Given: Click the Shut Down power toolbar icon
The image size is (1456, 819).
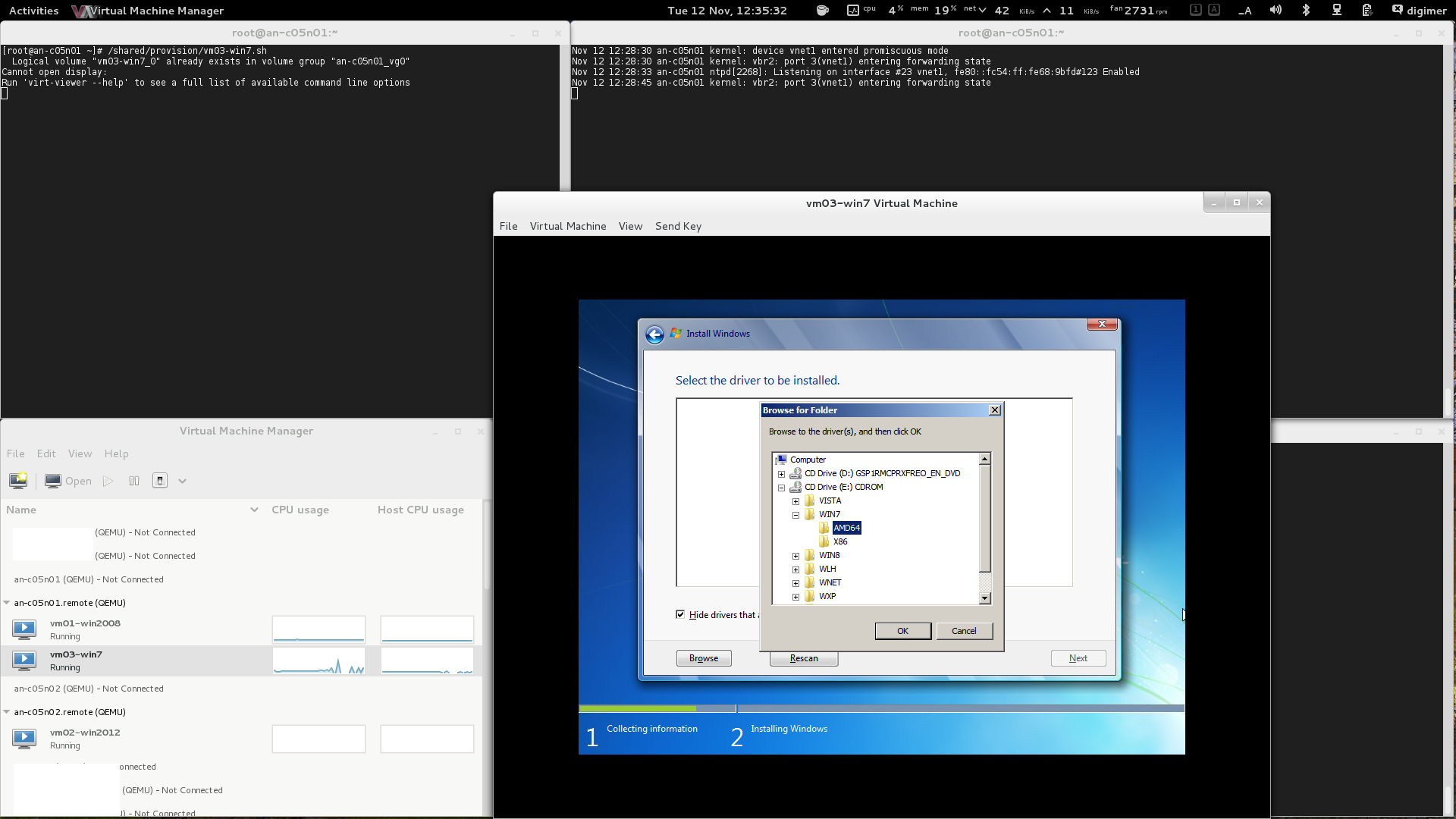Looking at the screenshot, I should [x=160, y=481].
